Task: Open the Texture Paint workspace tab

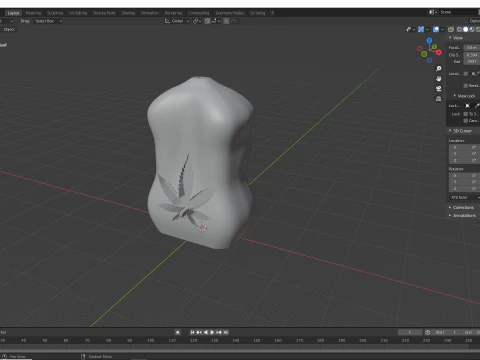Action: click(x=104, y=13)
